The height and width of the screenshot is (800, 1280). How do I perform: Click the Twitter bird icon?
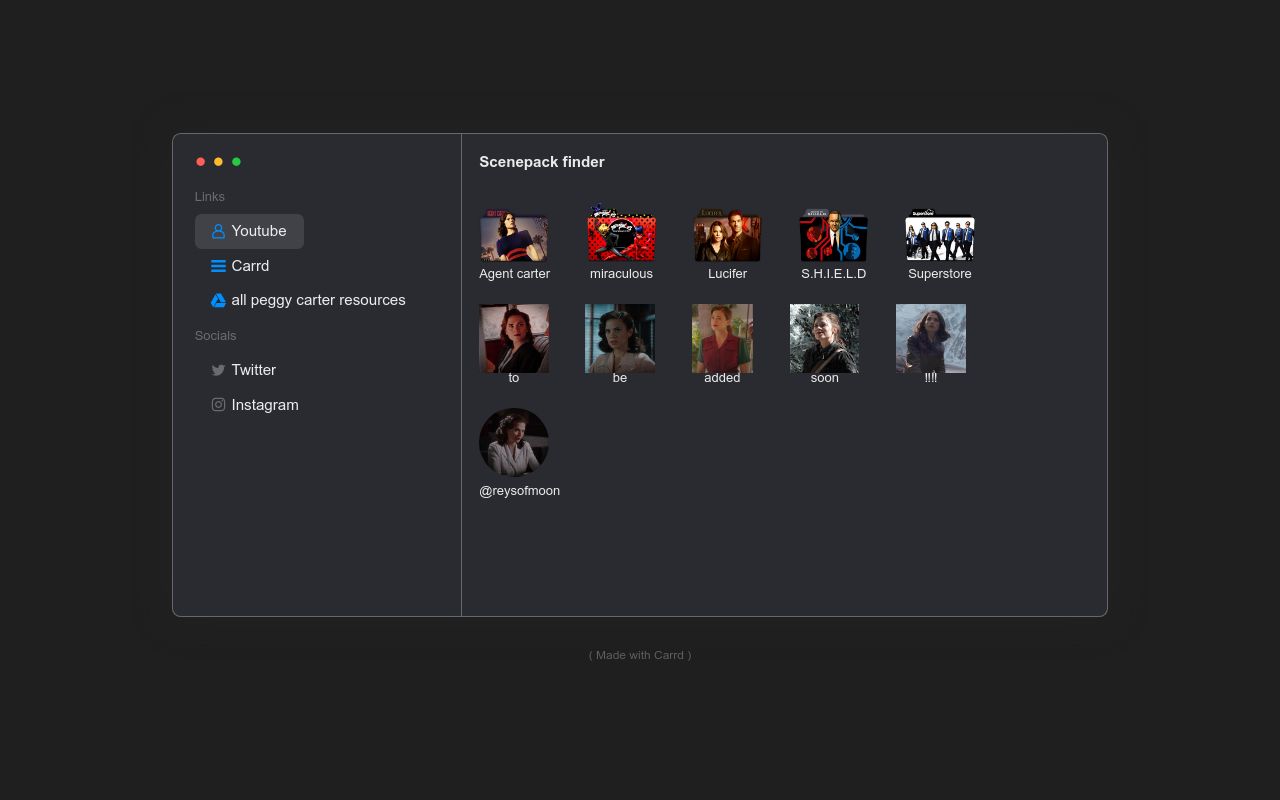pos(218,370)
